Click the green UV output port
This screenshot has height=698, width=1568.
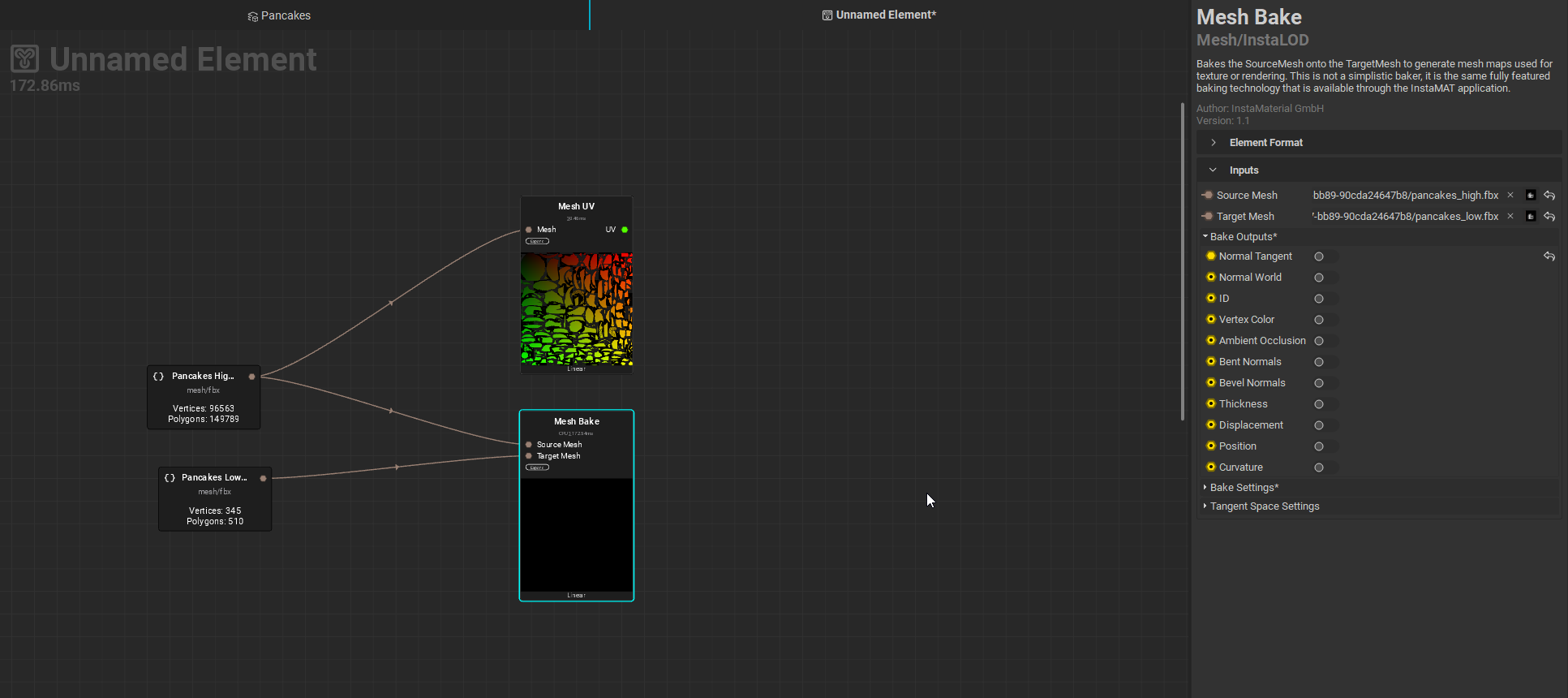[625, 230]
